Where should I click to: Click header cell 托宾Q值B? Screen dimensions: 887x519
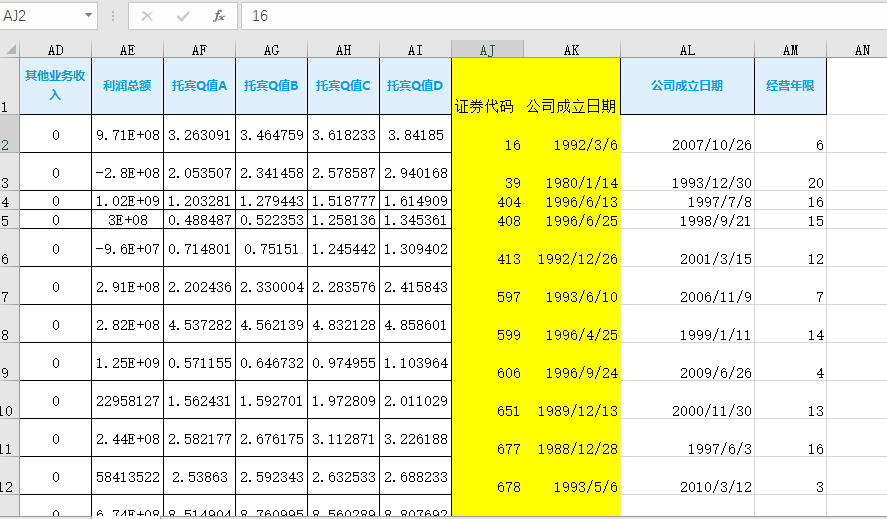coord(272,86)
